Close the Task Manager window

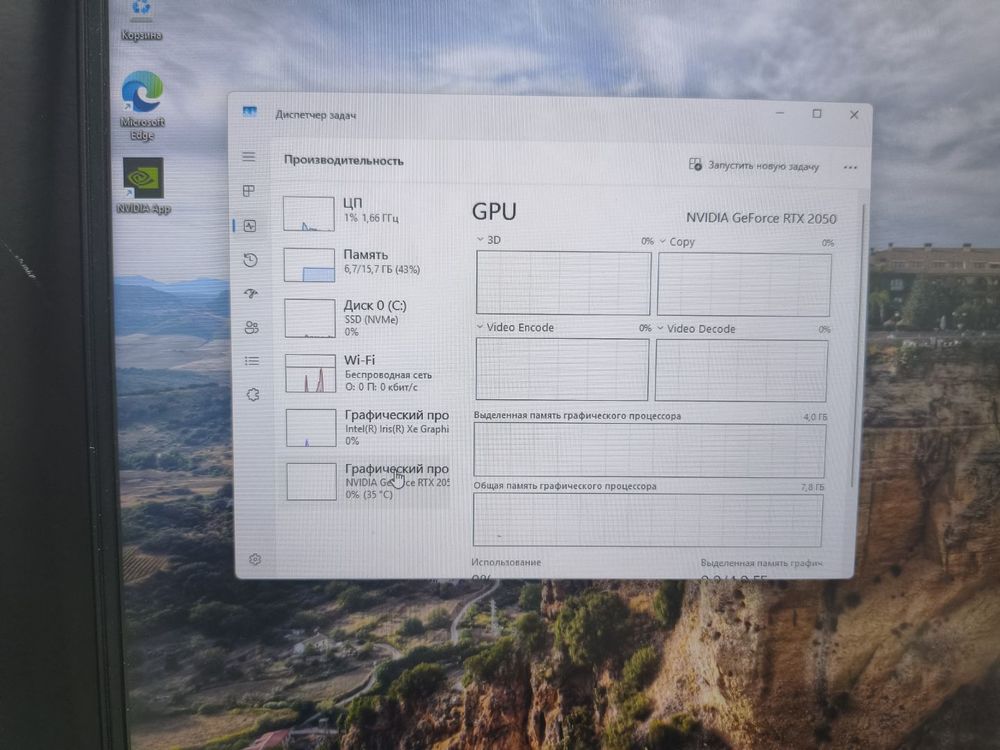pyautogui.click(x=854, y=115)
